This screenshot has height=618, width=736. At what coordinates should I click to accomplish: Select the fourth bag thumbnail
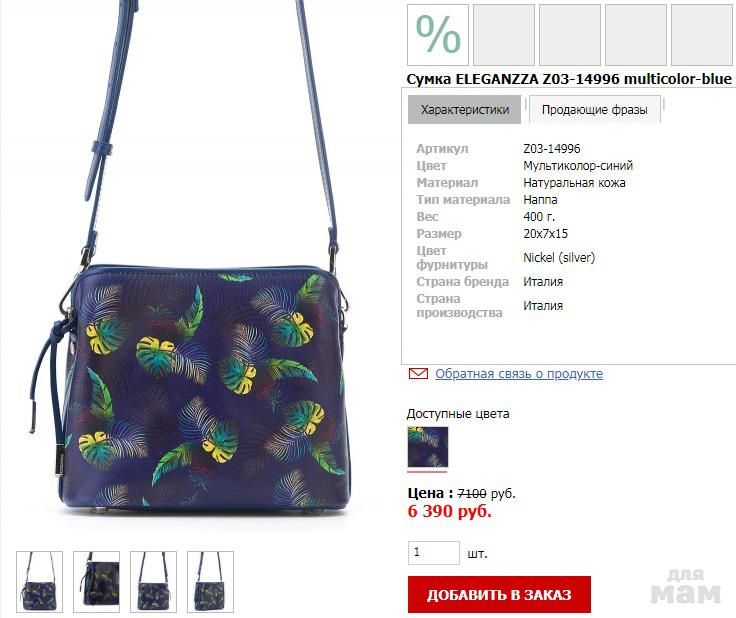(210, 582)
